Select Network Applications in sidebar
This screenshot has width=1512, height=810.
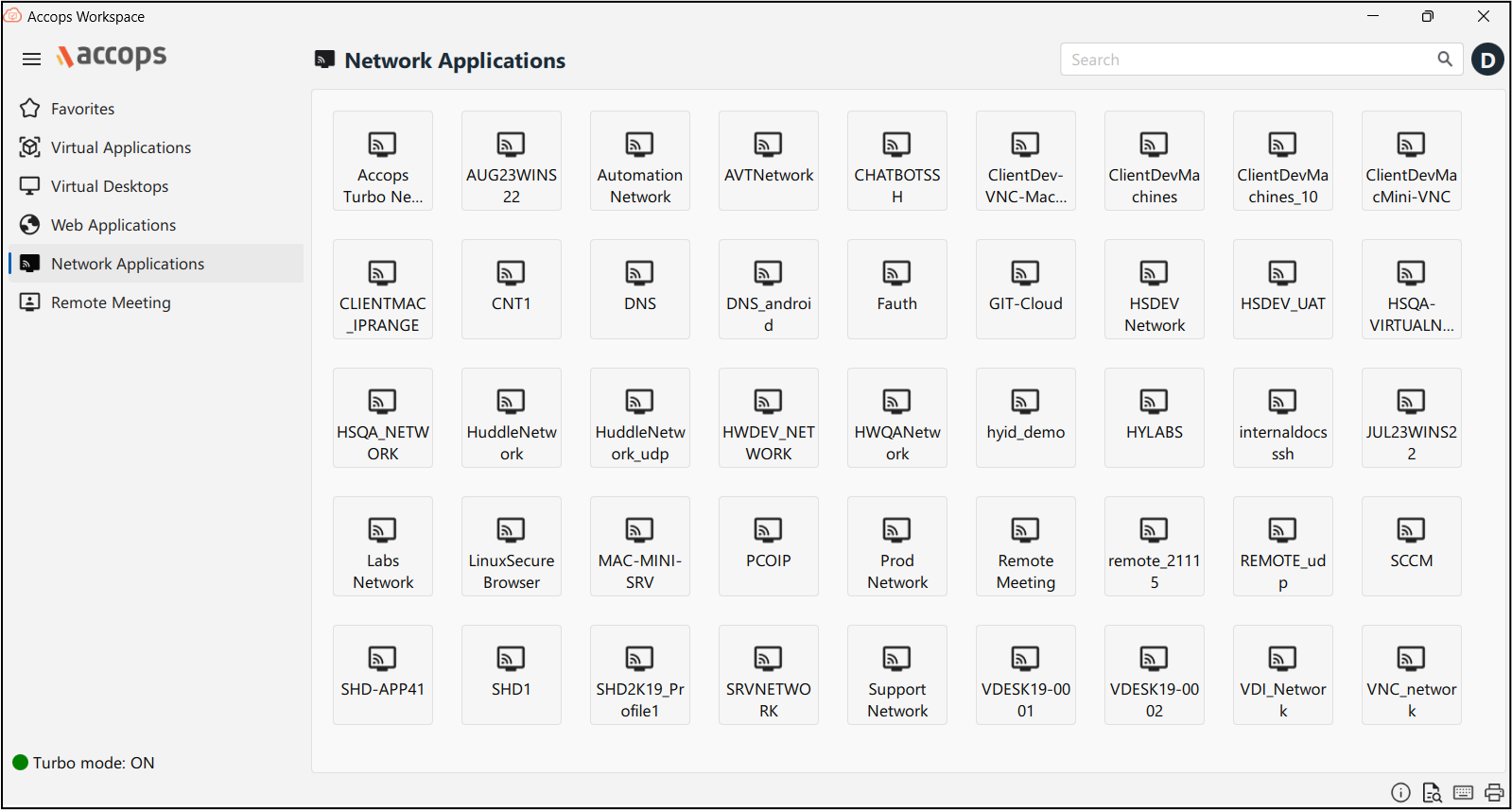point(157,264)
